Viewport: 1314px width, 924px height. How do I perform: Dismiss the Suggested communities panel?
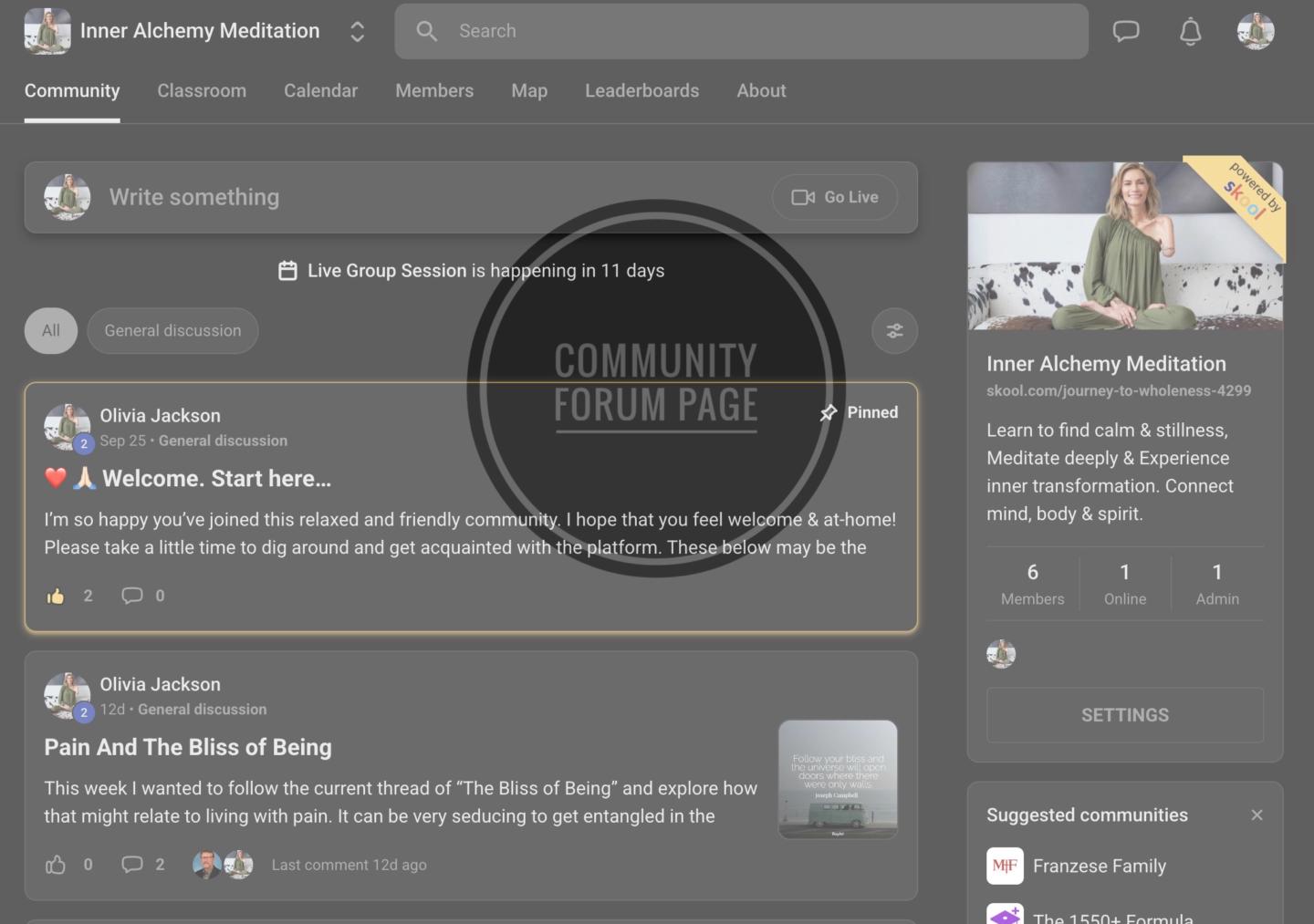1257,815
